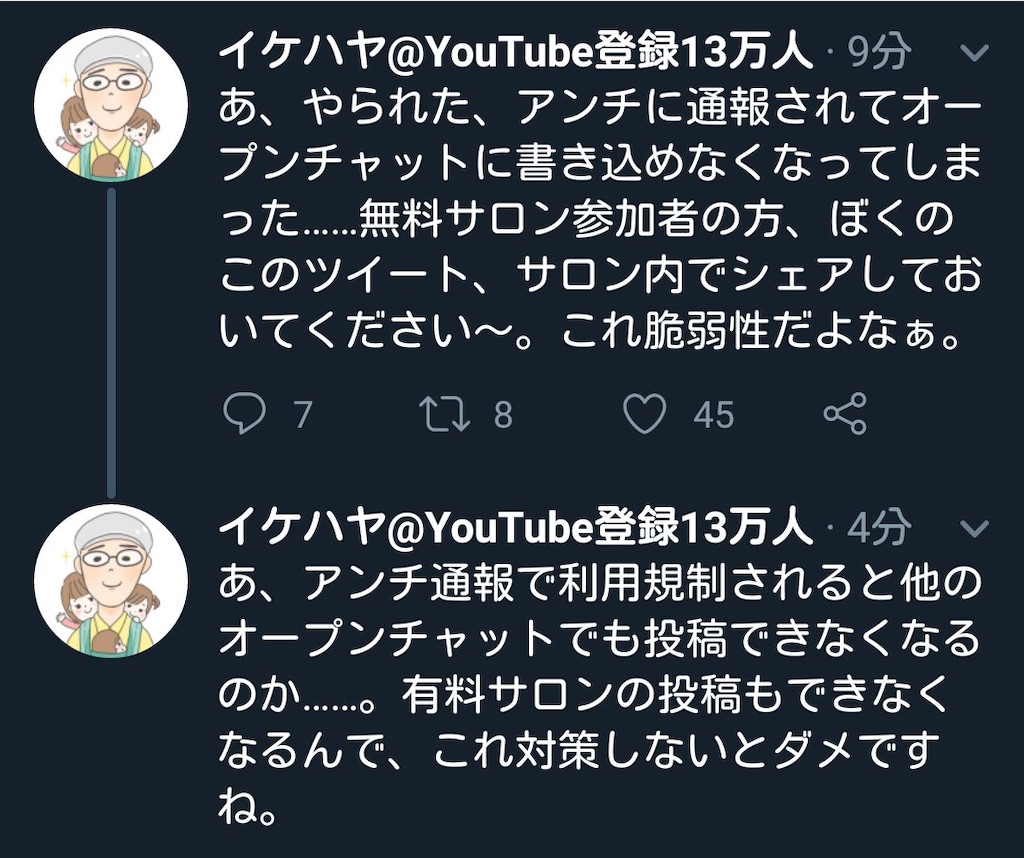Expand the chevron menu on the 9分 tweet
This screenshot has height=858, width=1024.
tap(973, 52)
